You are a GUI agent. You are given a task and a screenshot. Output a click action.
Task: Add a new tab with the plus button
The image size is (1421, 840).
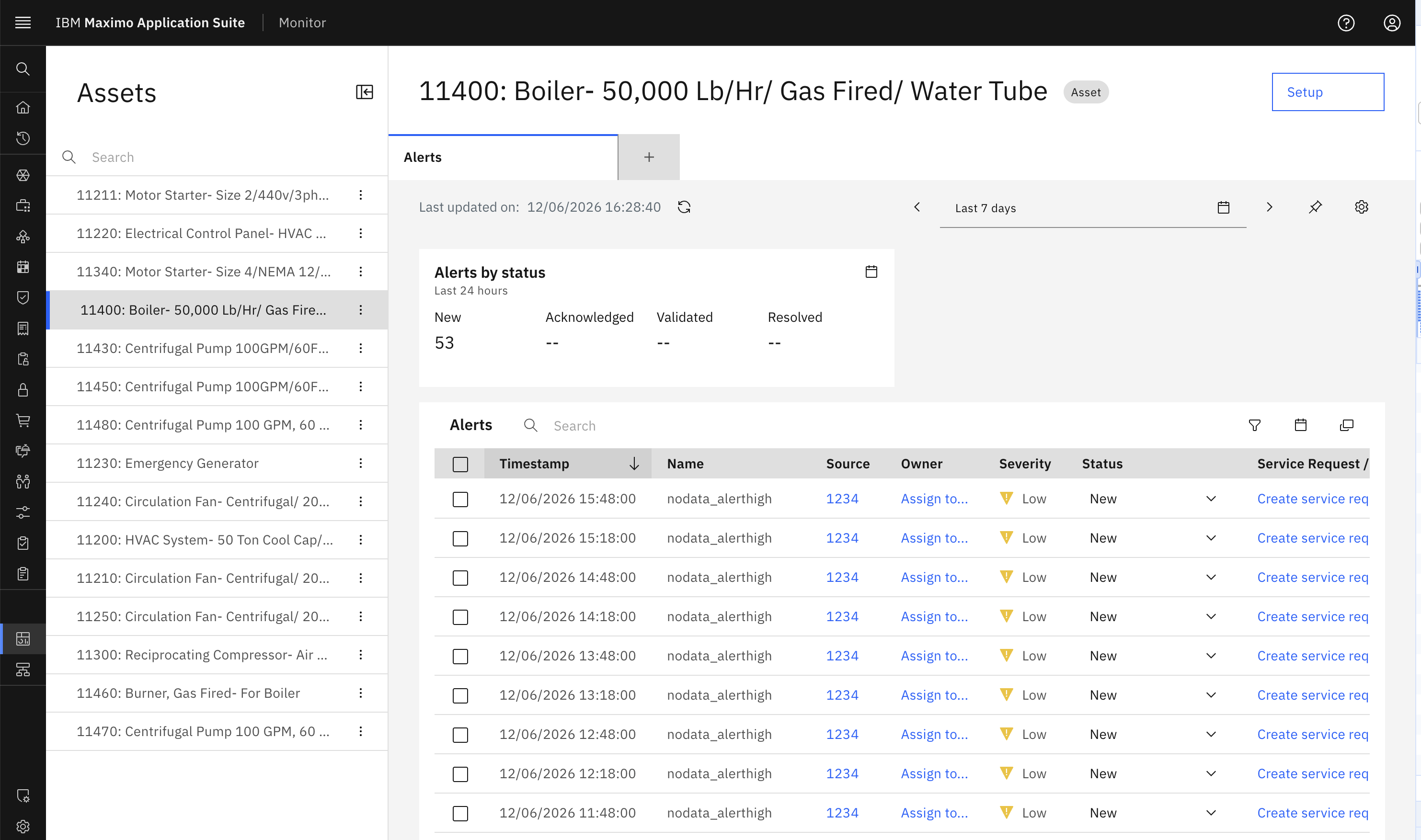coord(649,158)
